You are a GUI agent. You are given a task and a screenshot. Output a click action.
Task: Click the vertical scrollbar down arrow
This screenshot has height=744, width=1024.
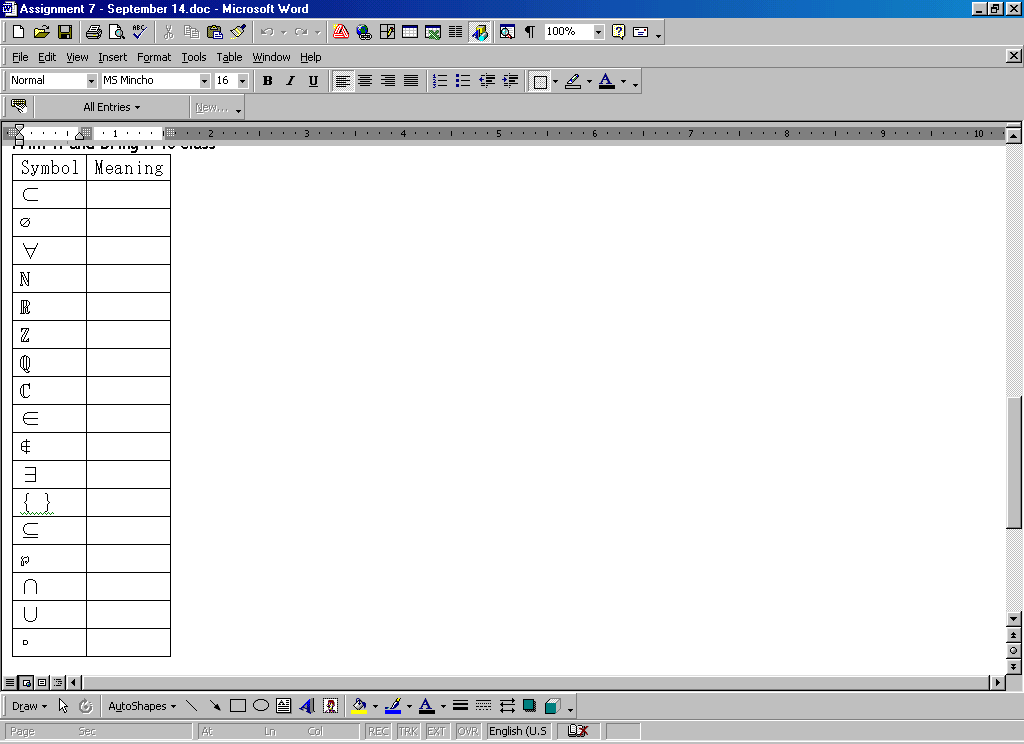pyautogui.click(x=1014, y=619)
